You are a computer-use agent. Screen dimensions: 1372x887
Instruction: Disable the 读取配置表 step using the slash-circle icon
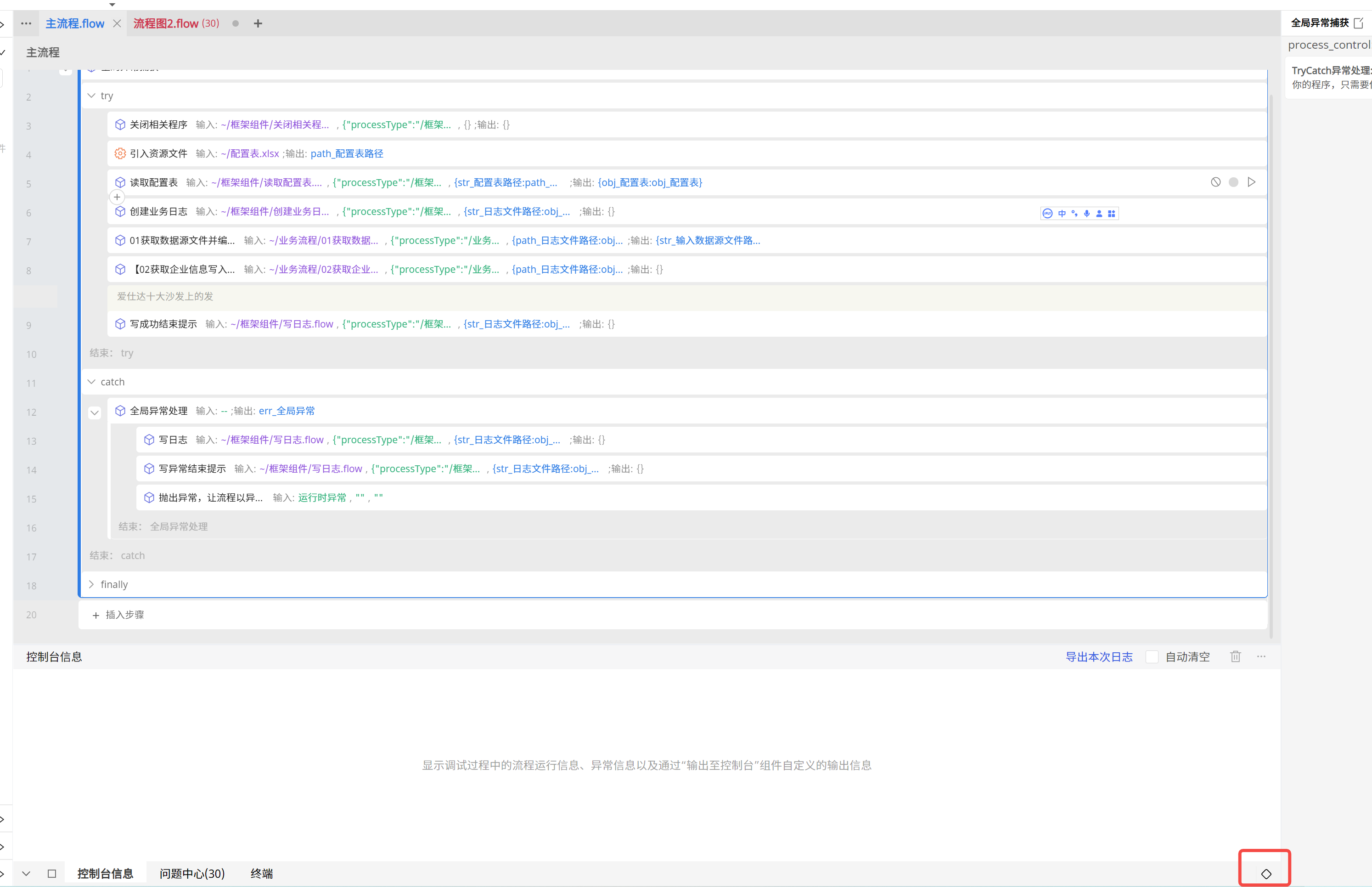pyautogui.click(x=1215, y=182)
